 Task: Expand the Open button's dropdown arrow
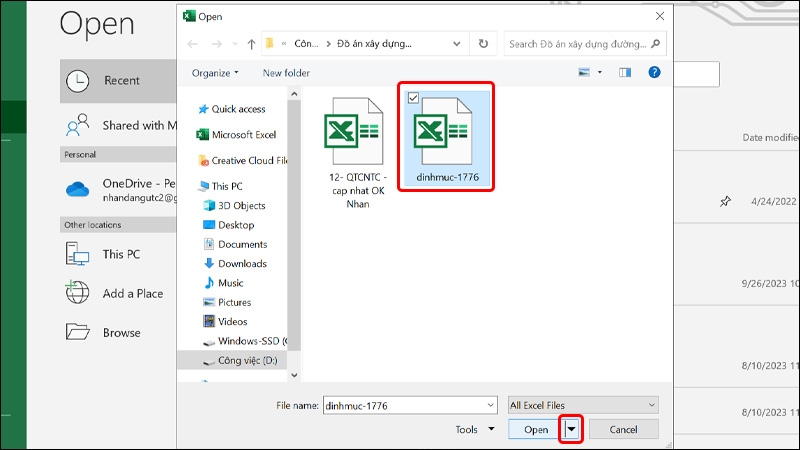[571, 430]
